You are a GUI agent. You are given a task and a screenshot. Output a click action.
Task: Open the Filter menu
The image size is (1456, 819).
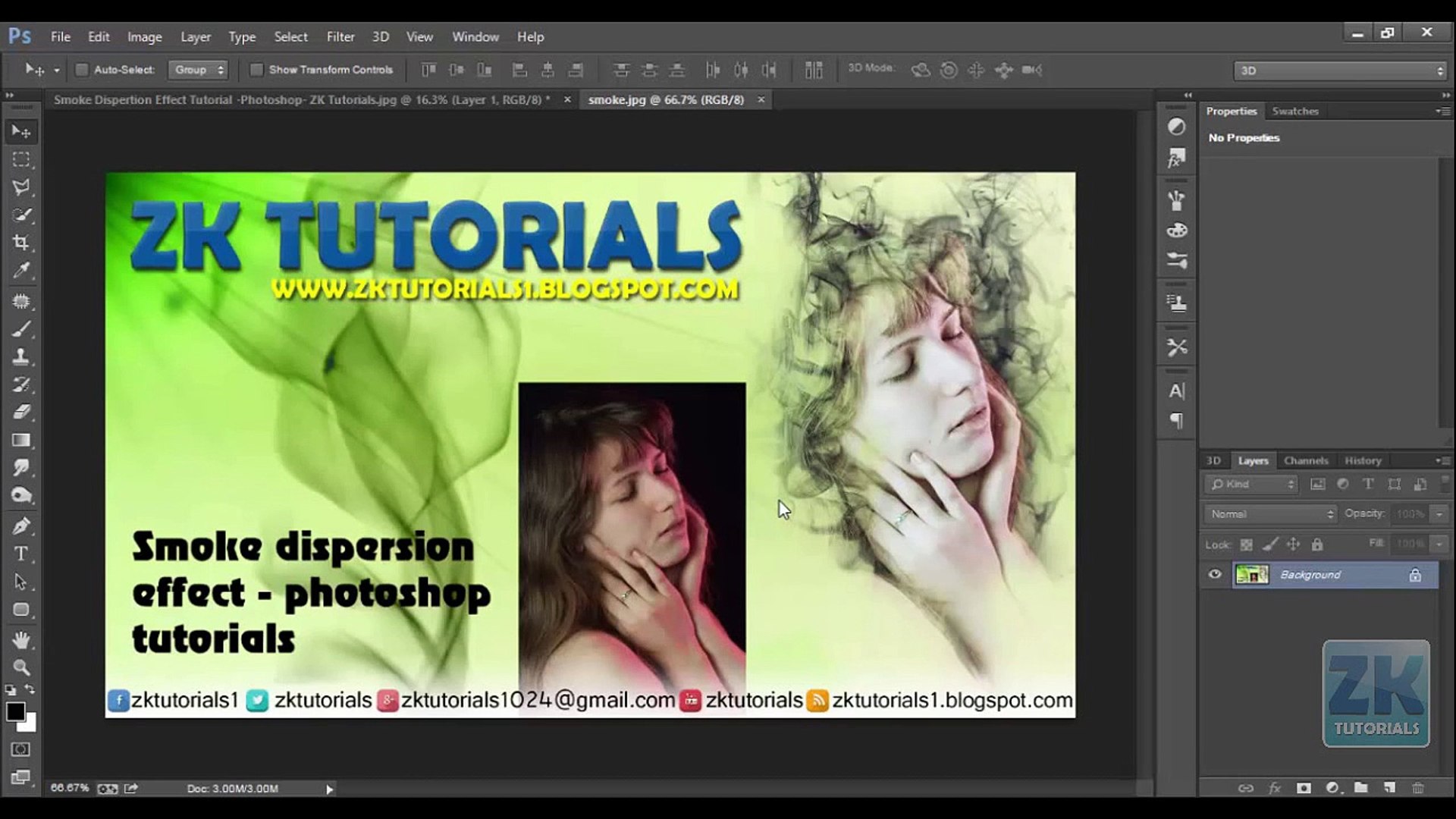340,36
